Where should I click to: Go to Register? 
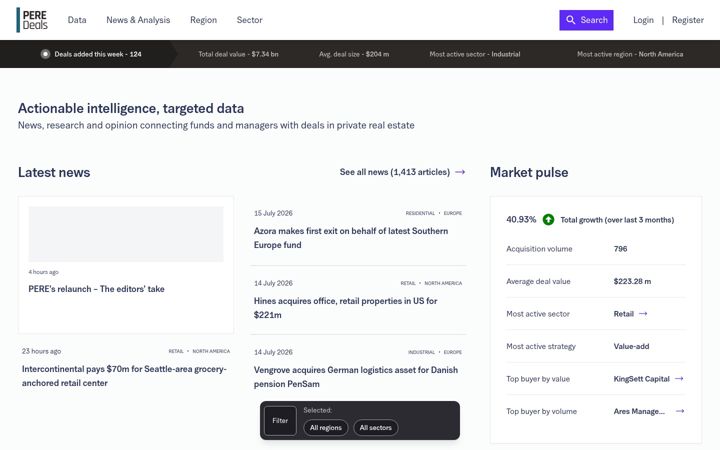[x=687, y=20]
